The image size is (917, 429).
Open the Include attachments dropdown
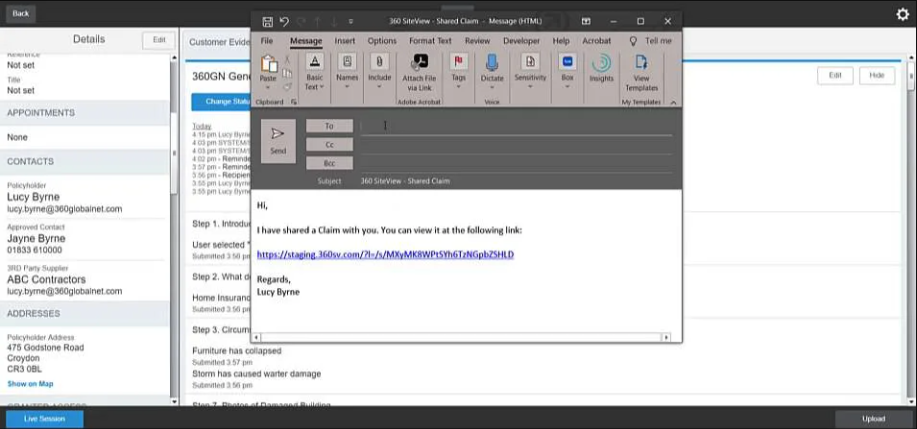point(380,72)
